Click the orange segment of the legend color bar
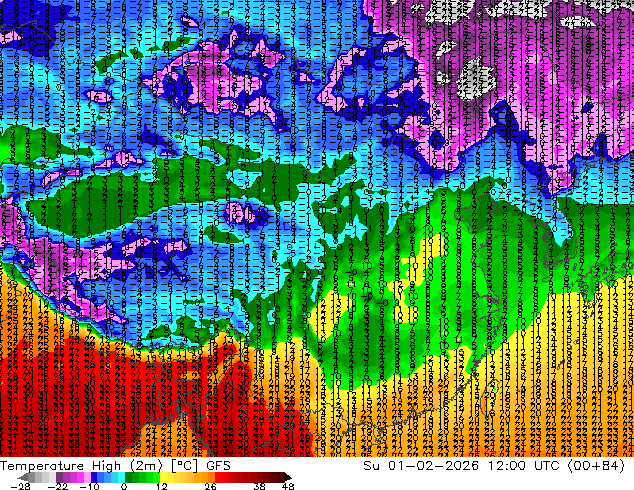634x490 pixels. 204,477
